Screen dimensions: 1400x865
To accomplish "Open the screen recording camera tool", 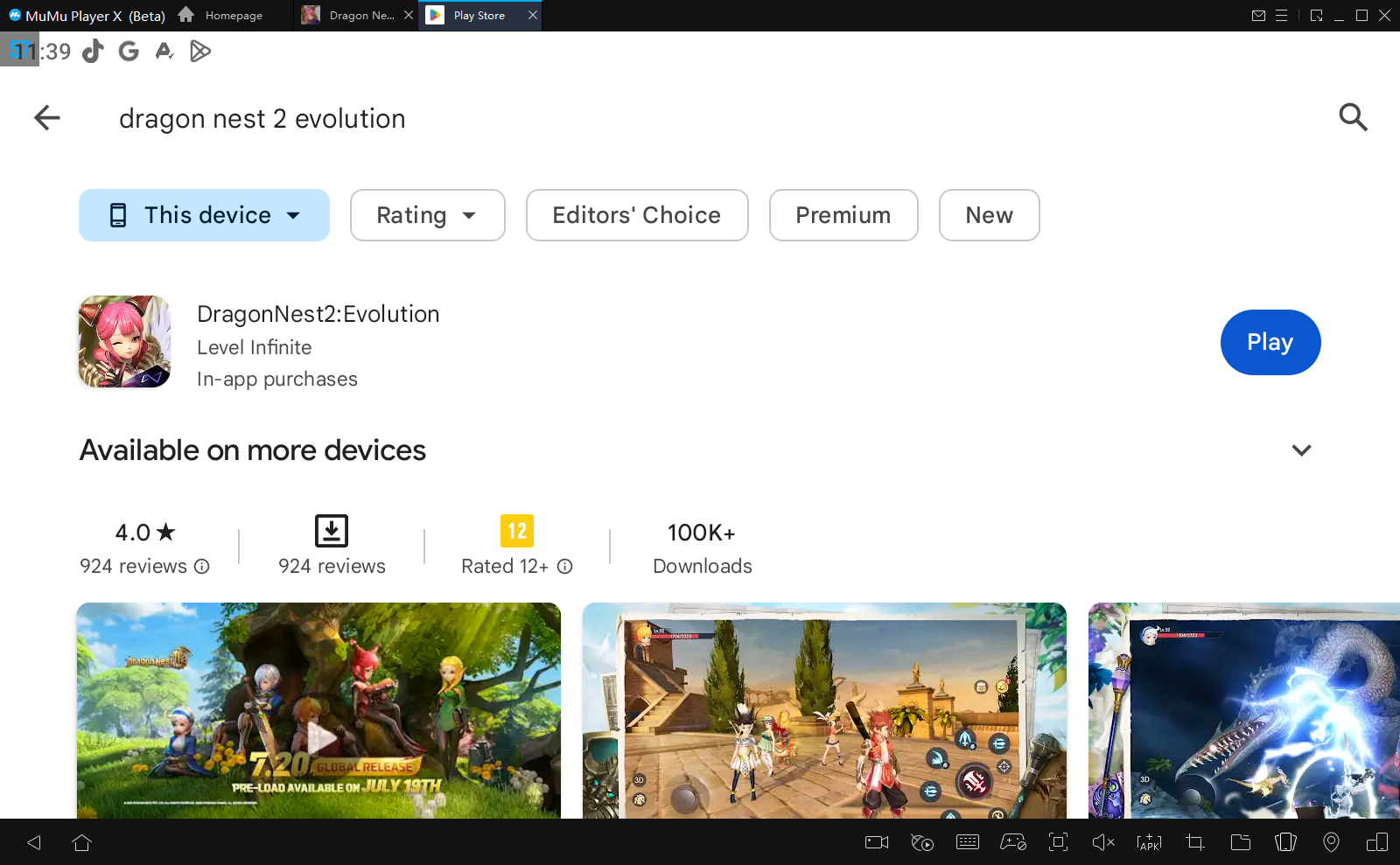I will tap(876, 842).
